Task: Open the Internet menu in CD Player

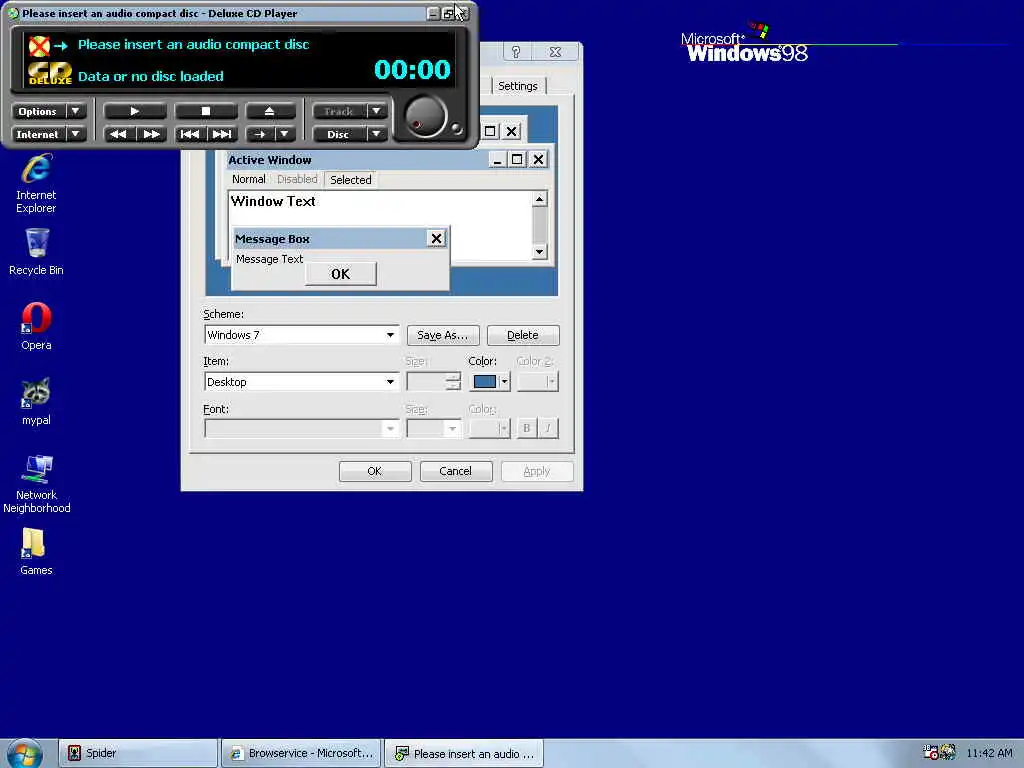Action: (x=38, y=135)
